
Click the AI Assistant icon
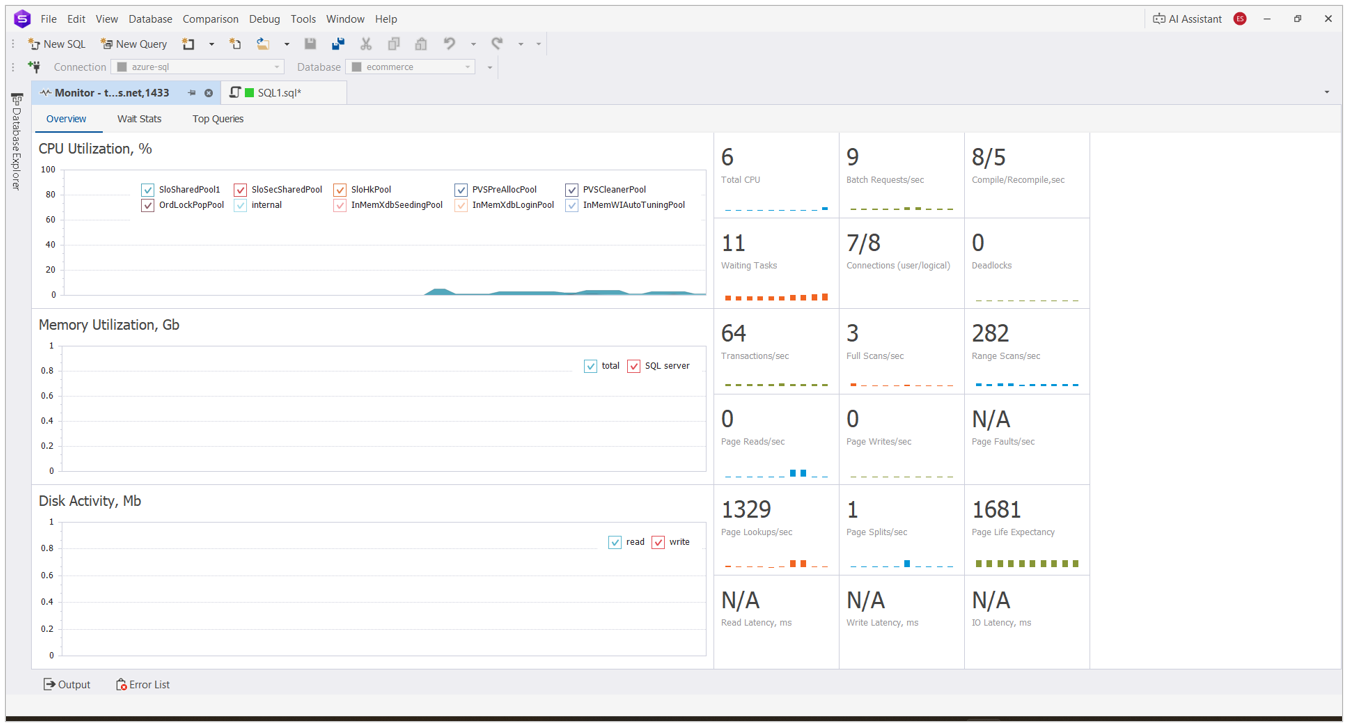[1159, 19]
